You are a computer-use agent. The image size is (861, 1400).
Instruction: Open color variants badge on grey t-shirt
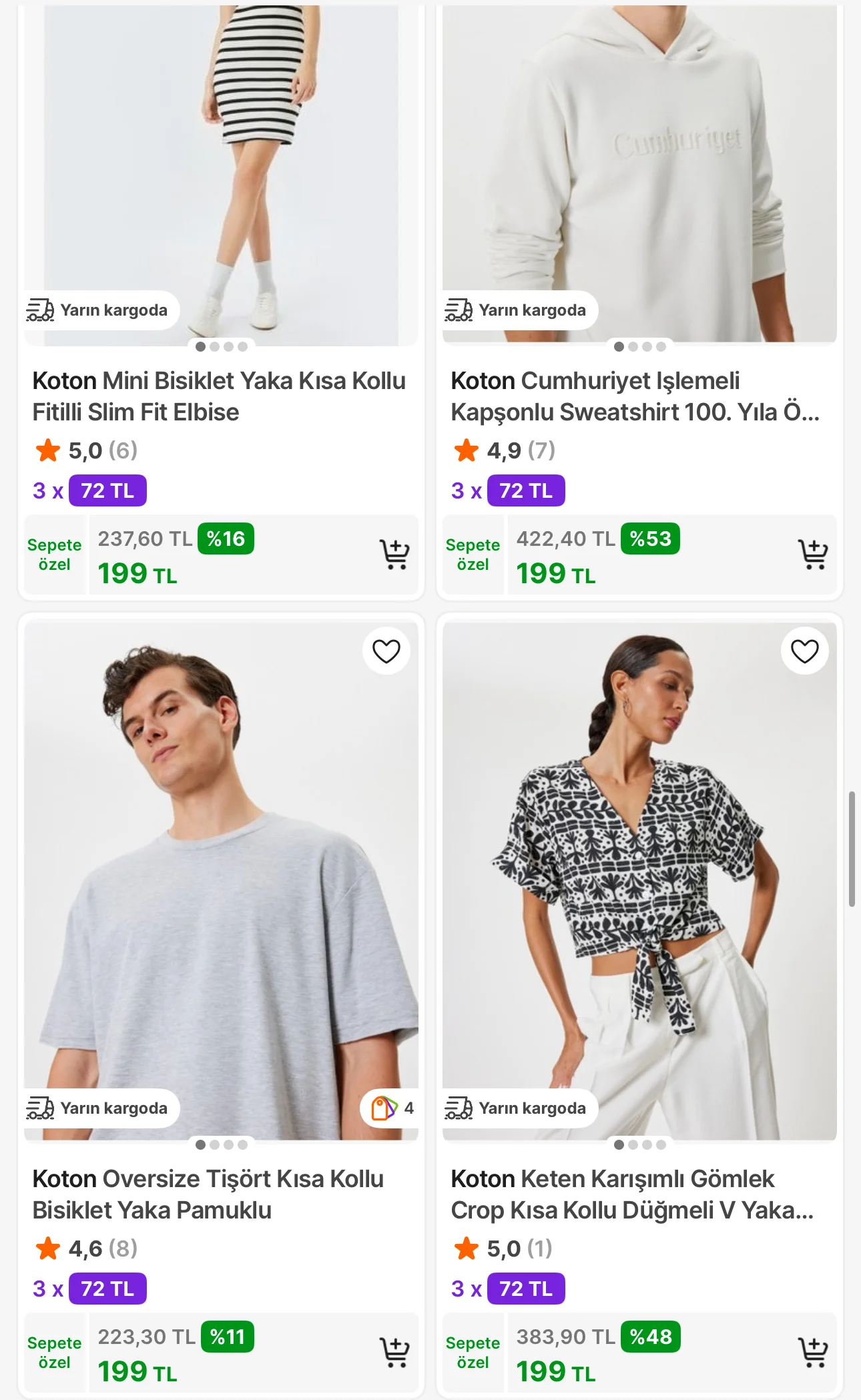[391, 1108]
